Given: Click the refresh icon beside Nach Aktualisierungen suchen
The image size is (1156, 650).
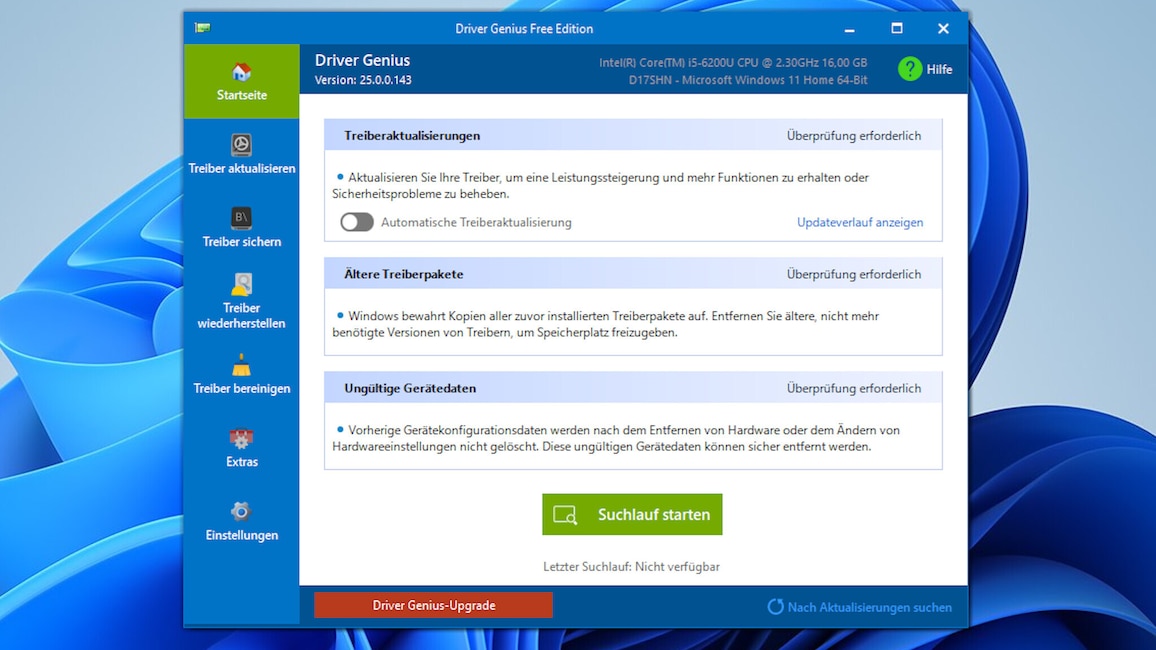Looking at the screenshot, I should 775,607.
